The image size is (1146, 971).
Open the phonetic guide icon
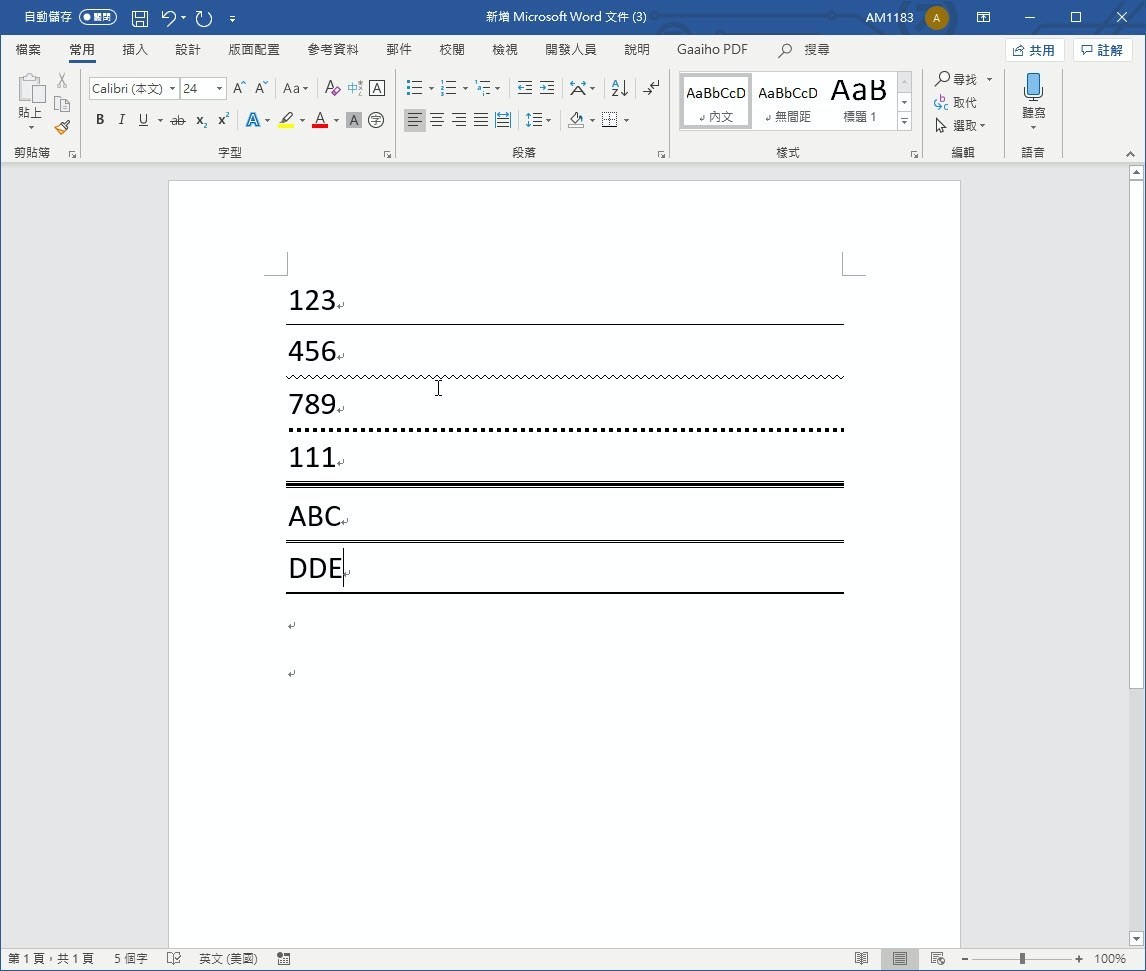click(x=355, y=88)
